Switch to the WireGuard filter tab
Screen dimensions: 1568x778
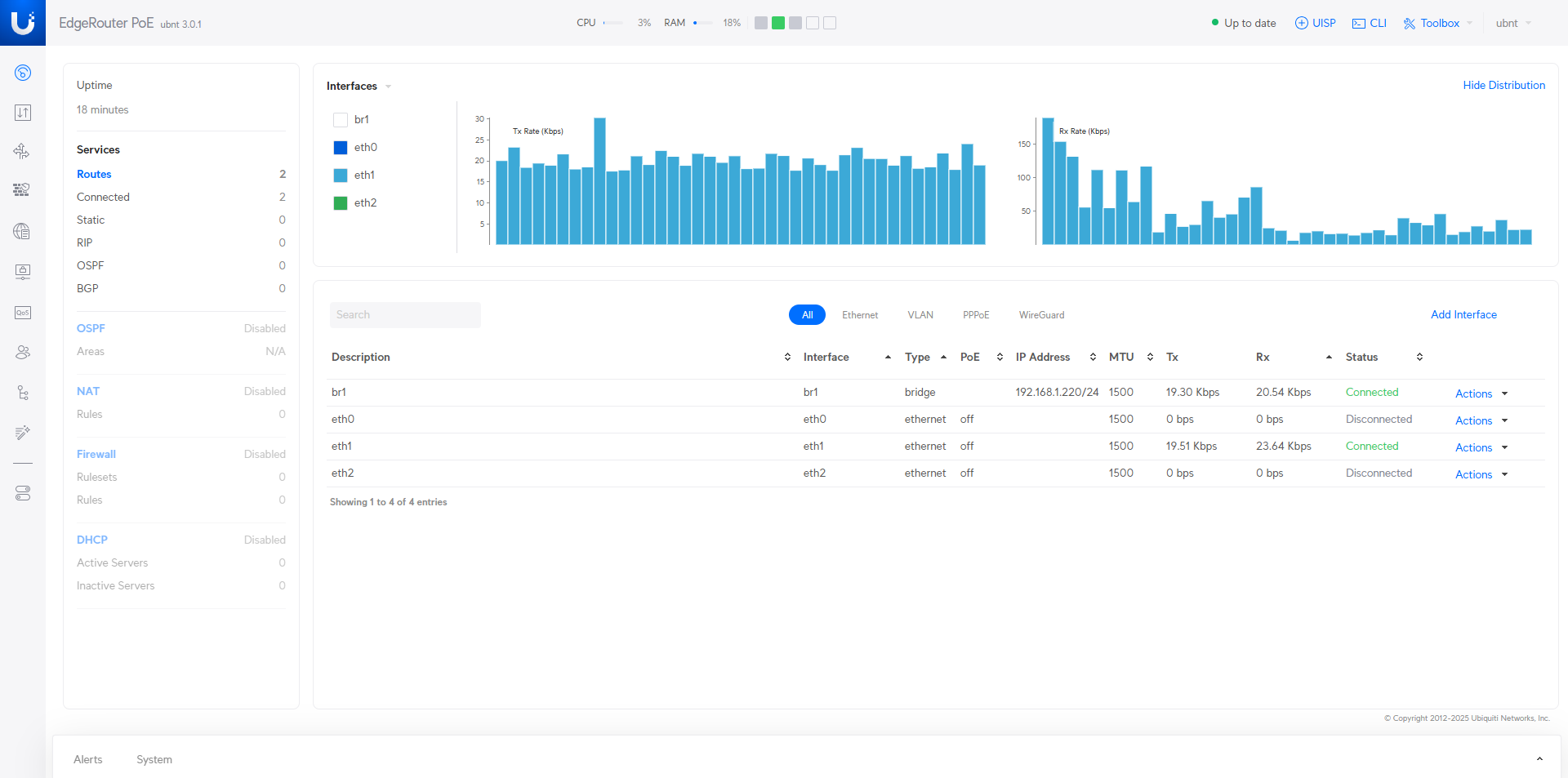click(1041, 315)
